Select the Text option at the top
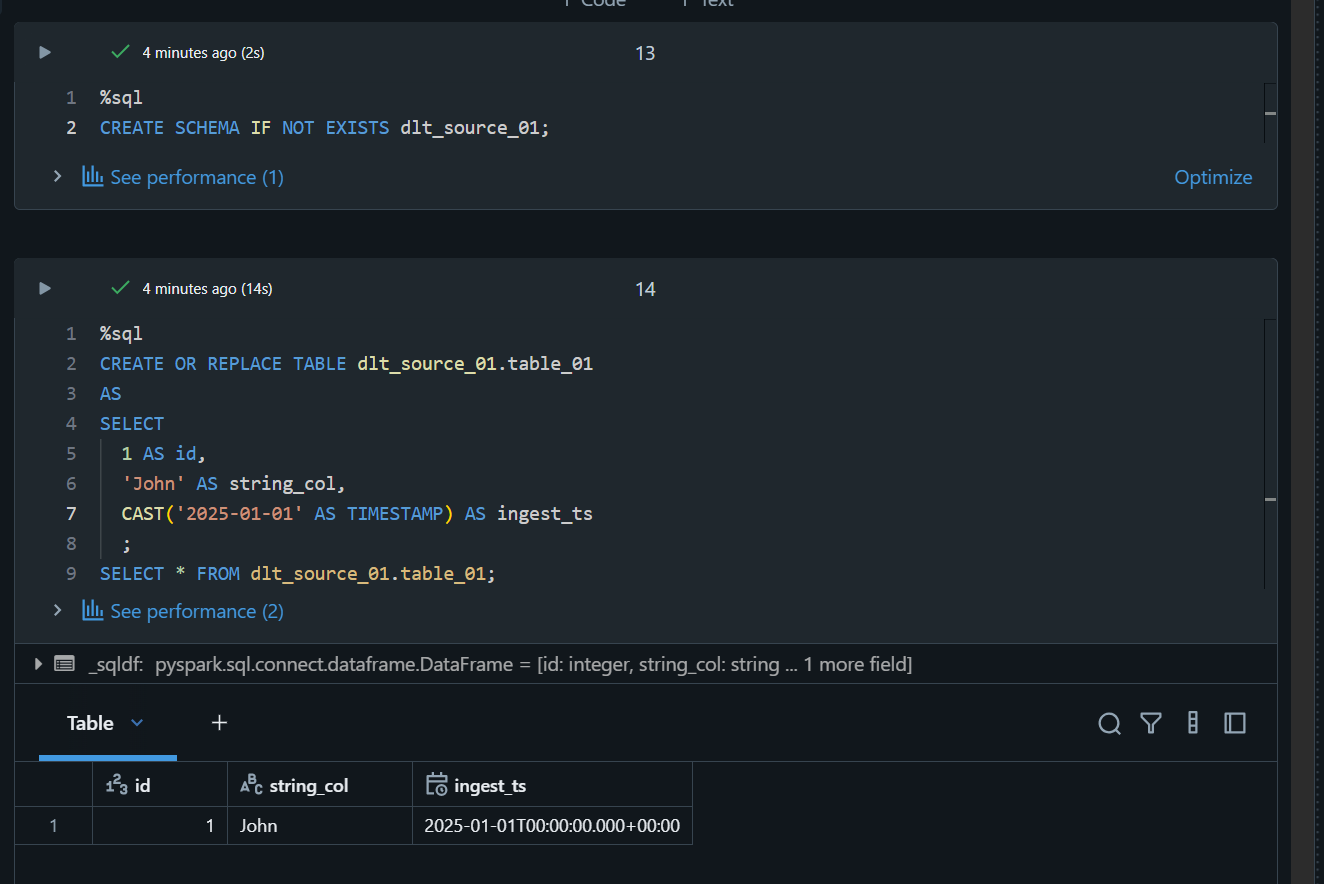1324x884 pixels. click(x=707, y=5)
